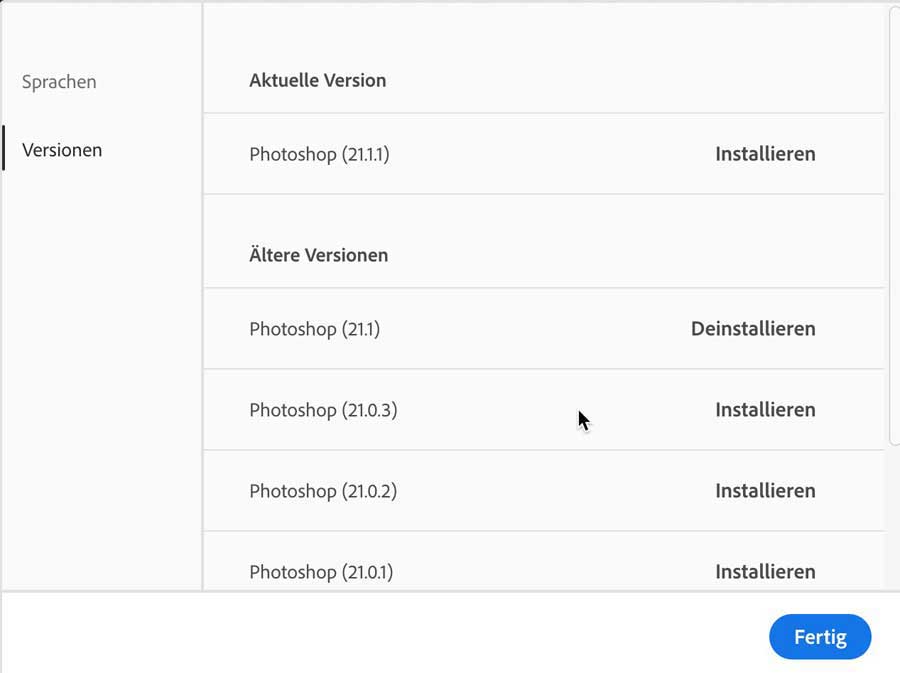Viewport: 900px width, 673px height.
Task: Click the Photoshop (21.0.3) entry name
Action: 323,410
